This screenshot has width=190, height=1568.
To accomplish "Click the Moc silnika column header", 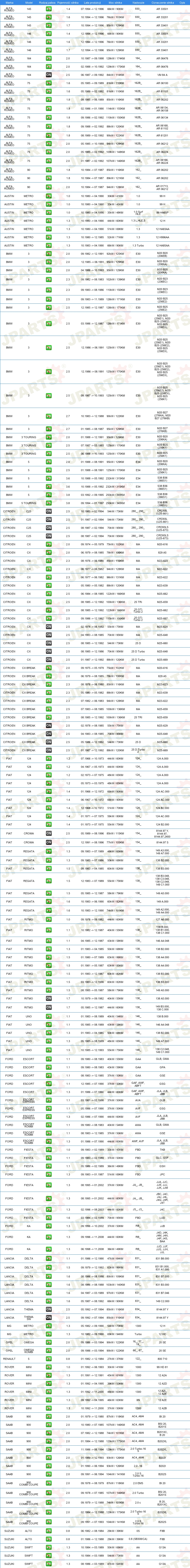I will (x=115, y=2).
